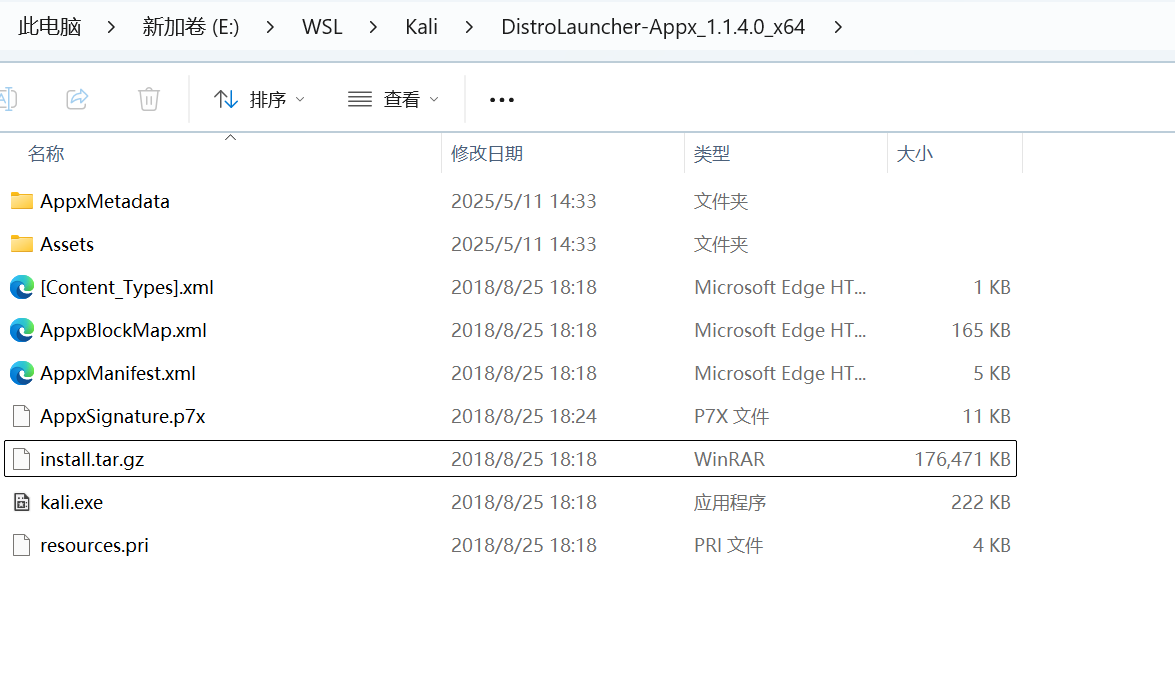The image size is (1175, 687).
Task: Click the Edge icon of AppxBlockMap.xml
Action: 22,330
